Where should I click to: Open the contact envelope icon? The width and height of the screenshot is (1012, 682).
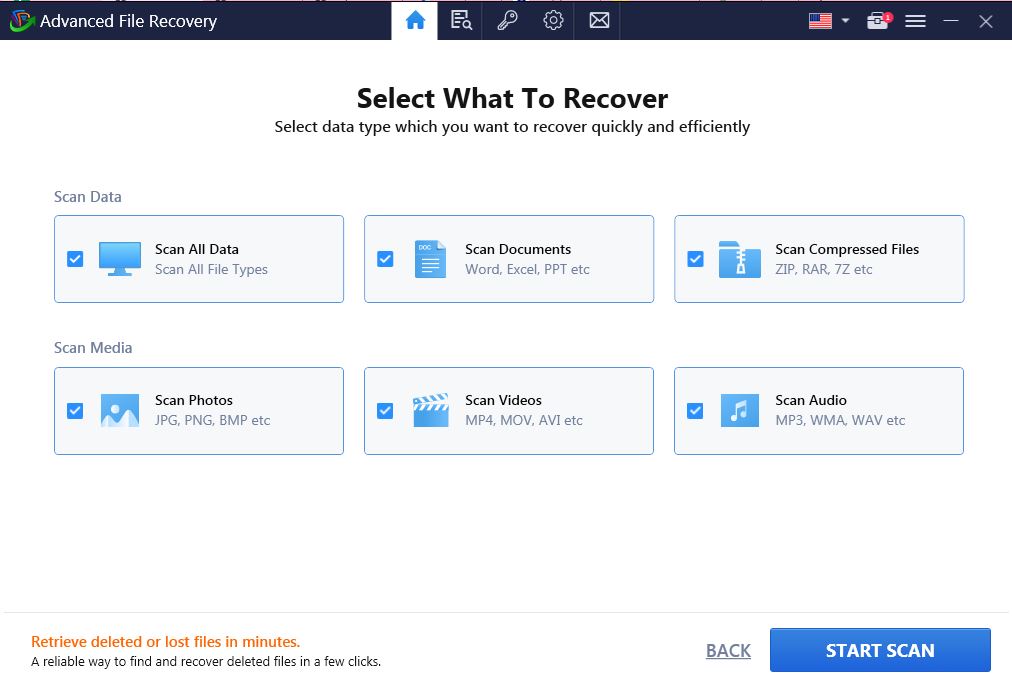[x=598, y=20]
